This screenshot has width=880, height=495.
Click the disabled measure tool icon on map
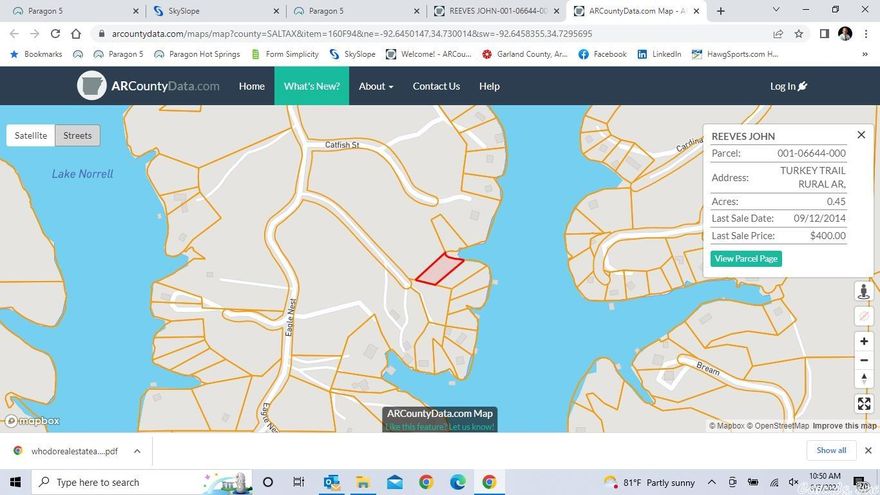tap(864, 316)
